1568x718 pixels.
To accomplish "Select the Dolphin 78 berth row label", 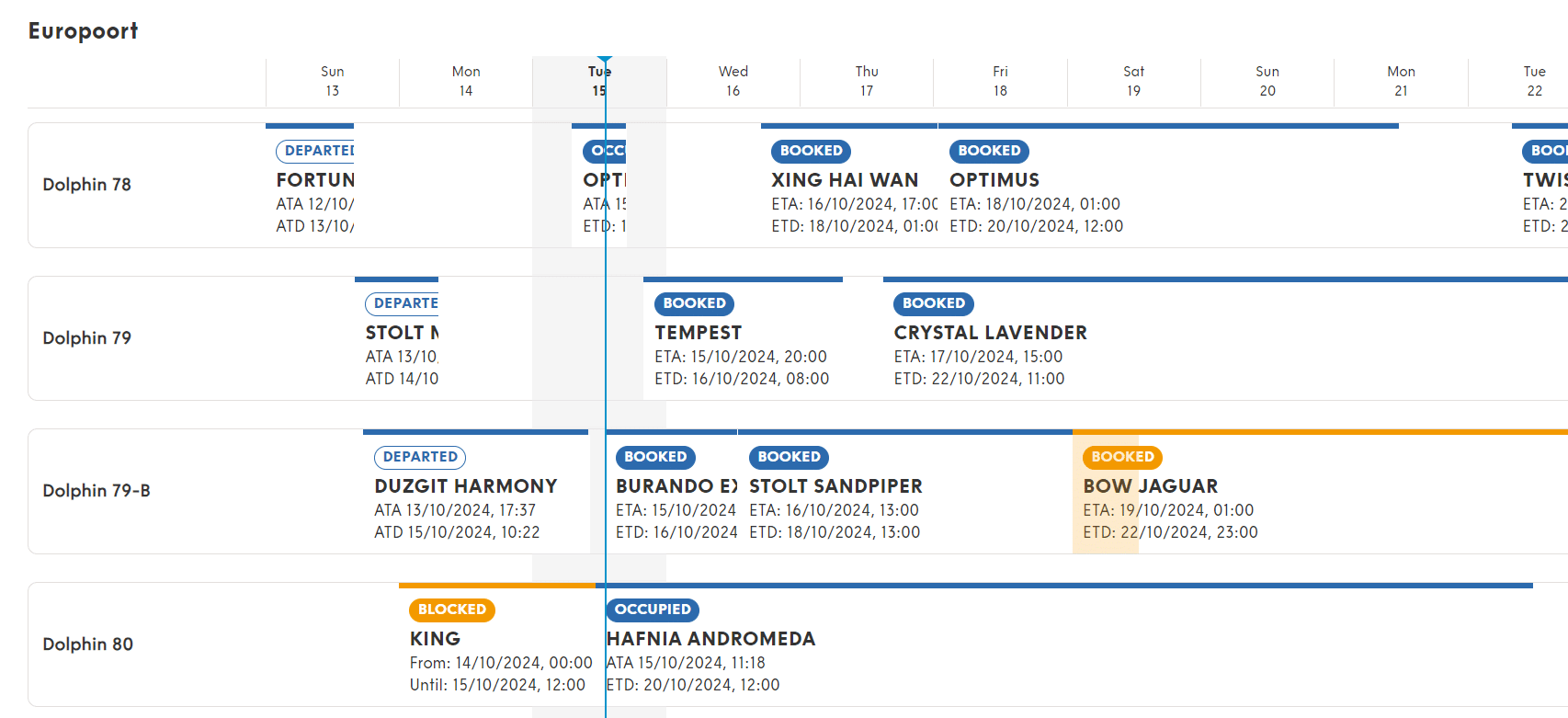I will pyautogui.click(x=87, y=185).
